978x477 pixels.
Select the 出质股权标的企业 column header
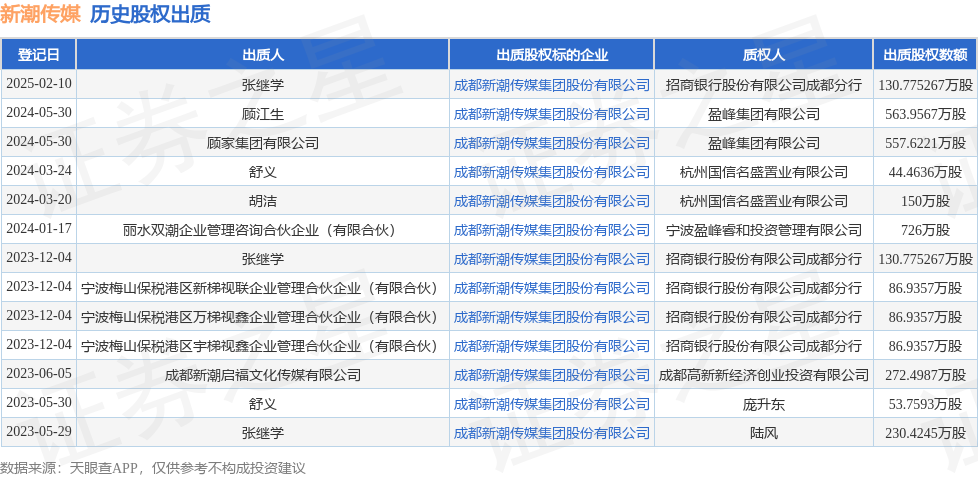551,55
